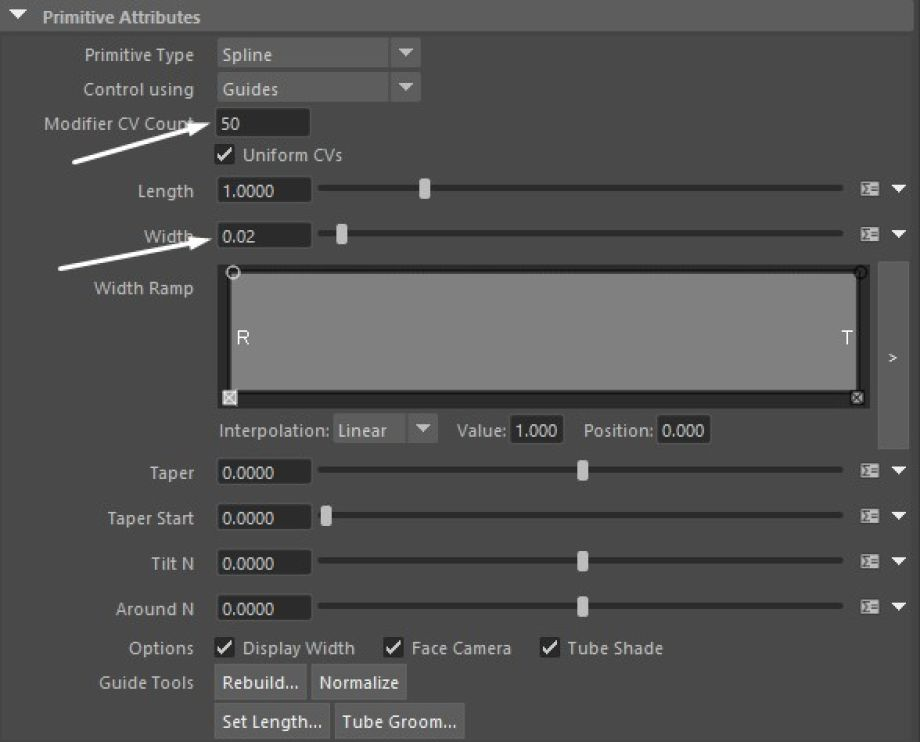Click the expression editor icon for Tilt N
The height and width of the screenshot is (742, 920).
point(869,562)
